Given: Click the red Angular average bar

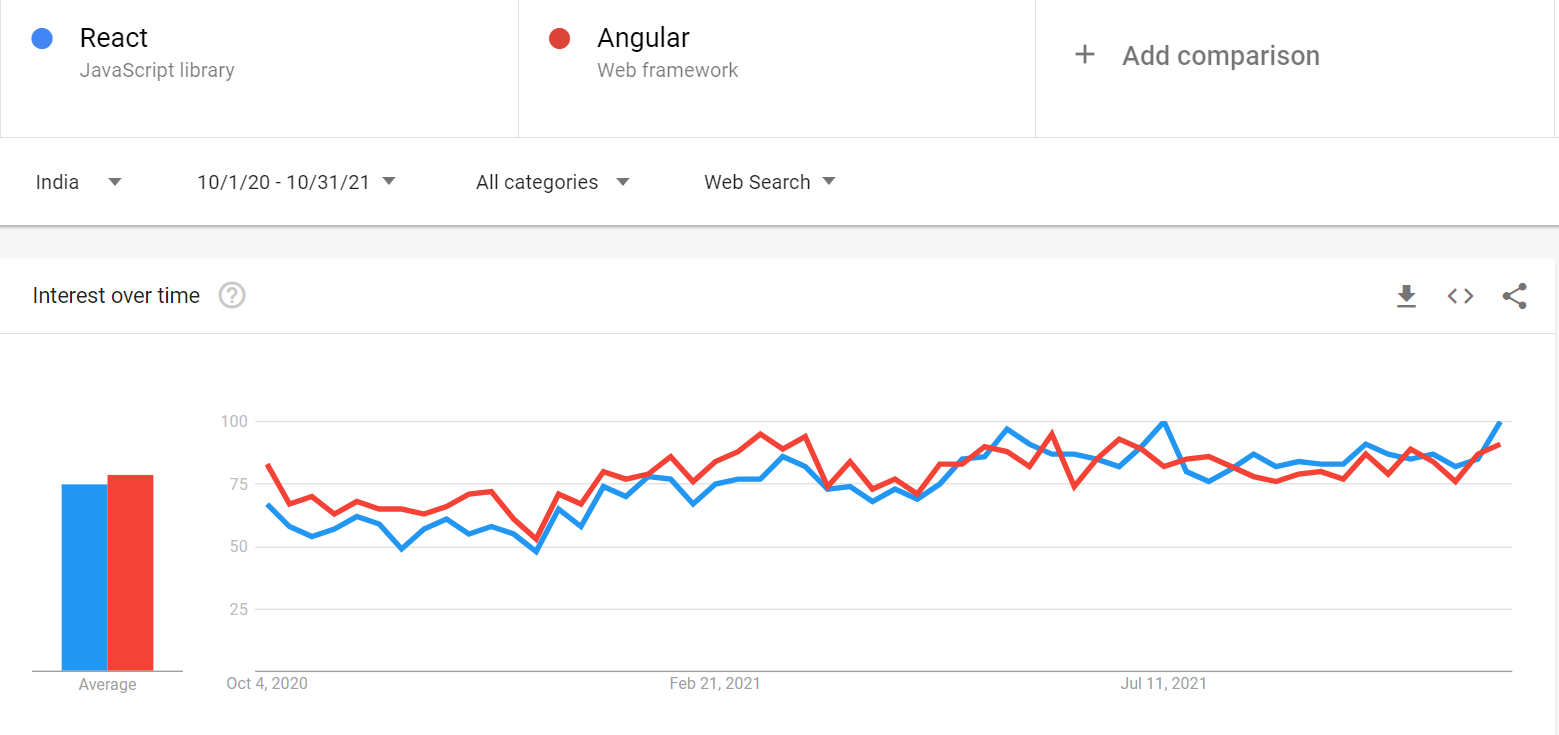Looking at the screenshot, I should (130, 573).
